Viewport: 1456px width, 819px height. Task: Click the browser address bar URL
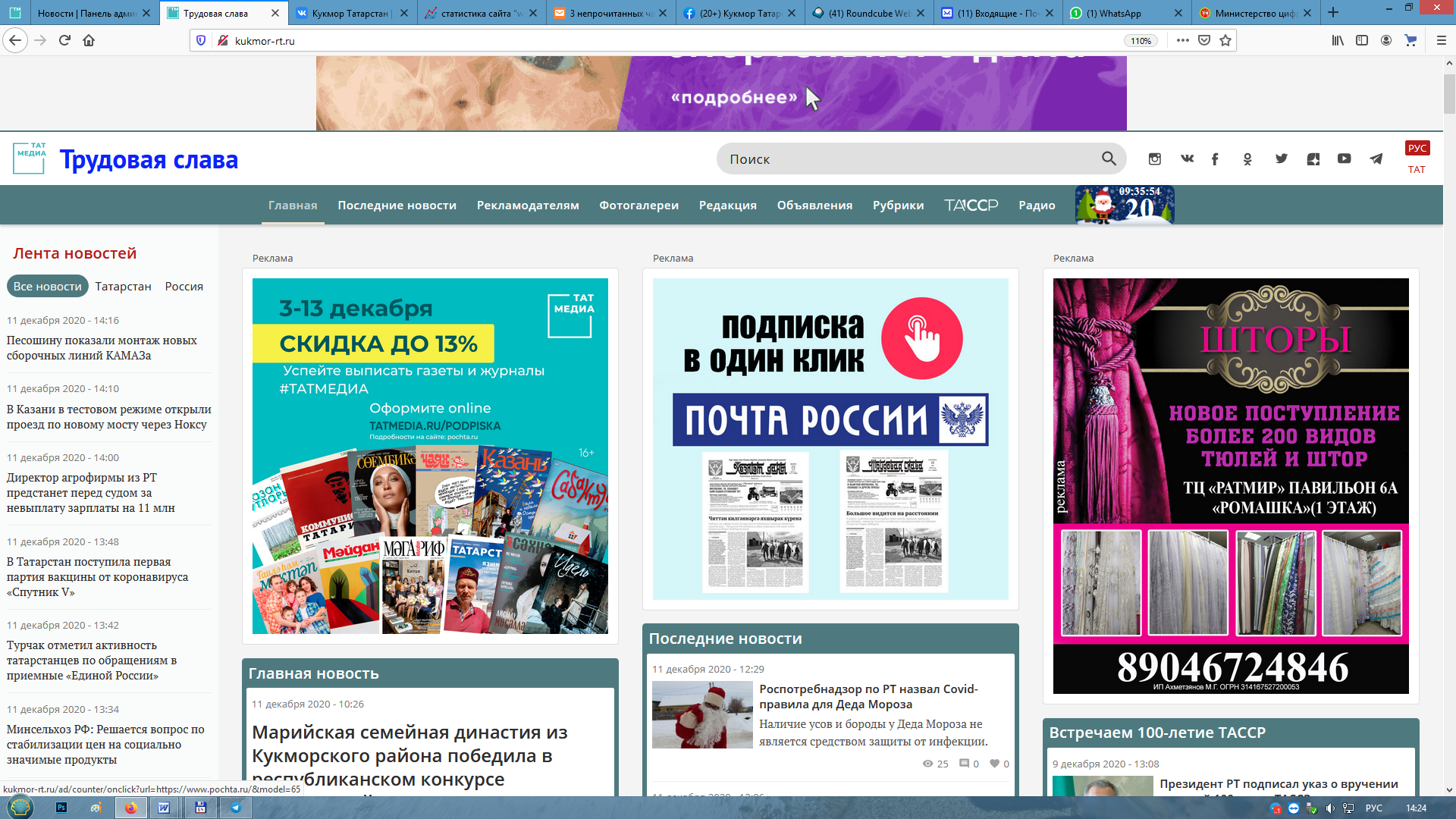(x=265, y=41)
